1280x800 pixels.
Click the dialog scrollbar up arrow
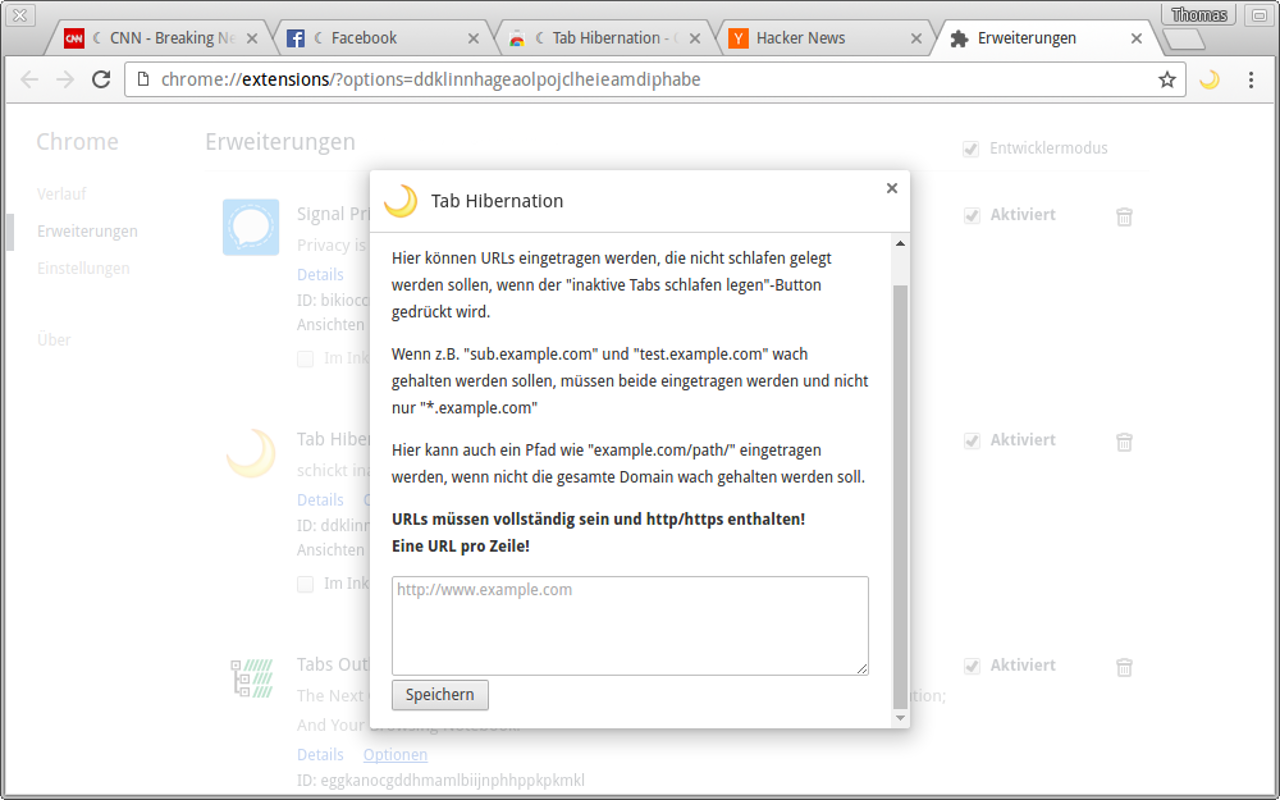click(900, 243)
